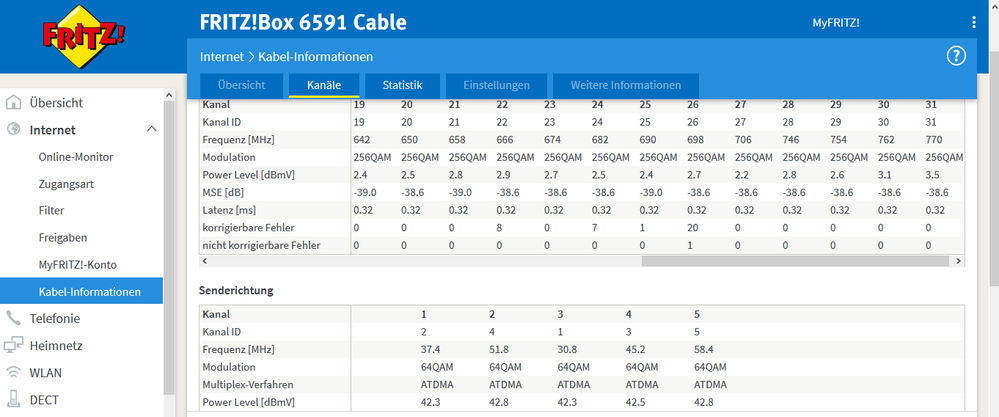
Task: Open MyFRITZ! link in header
Action: 835,22
